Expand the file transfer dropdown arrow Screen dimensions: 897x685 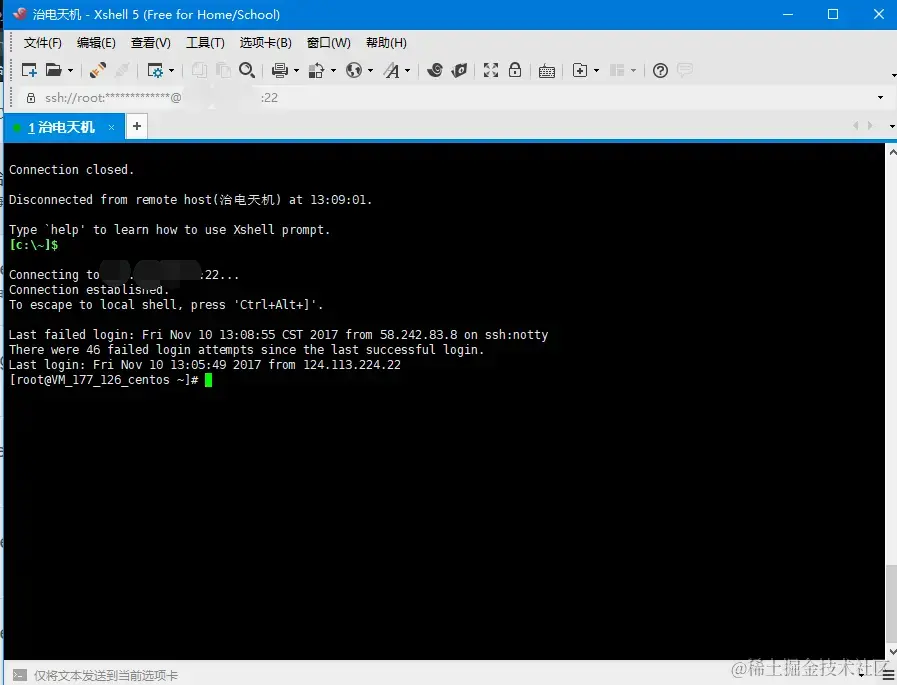point(333,70)
